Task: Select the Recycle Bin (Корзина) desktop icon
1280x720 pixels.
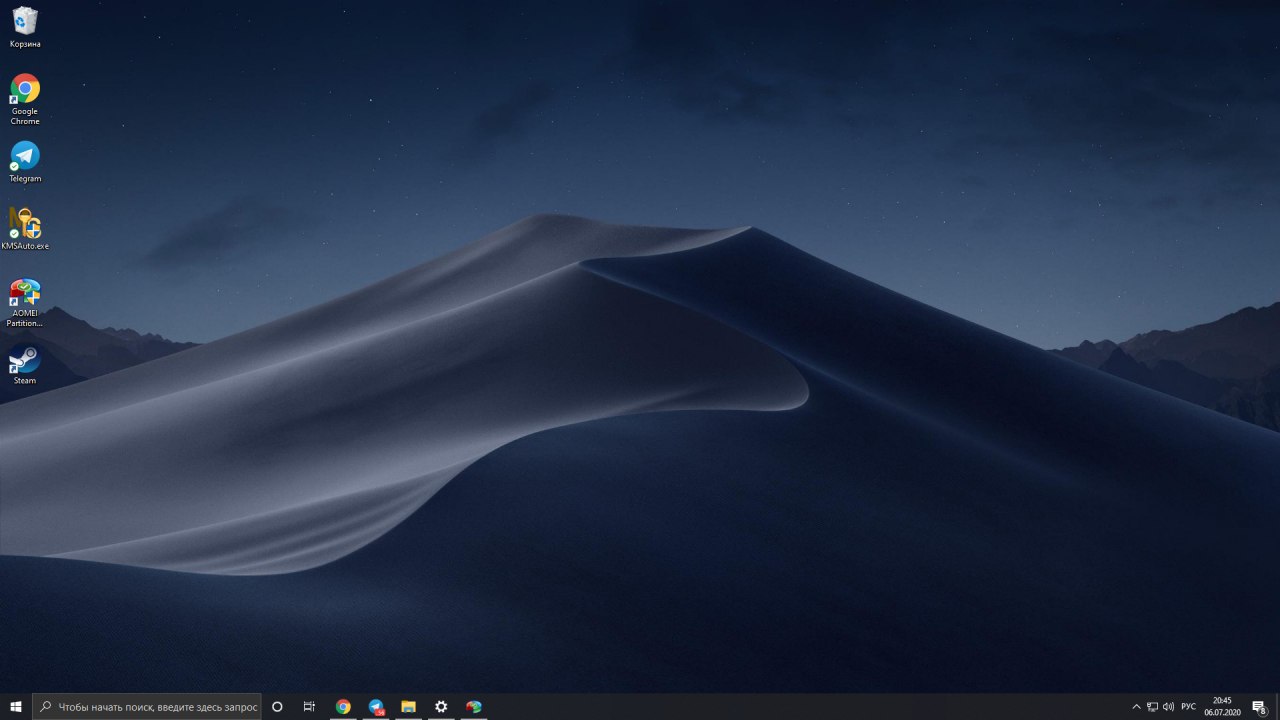Action: coord(25,27)
